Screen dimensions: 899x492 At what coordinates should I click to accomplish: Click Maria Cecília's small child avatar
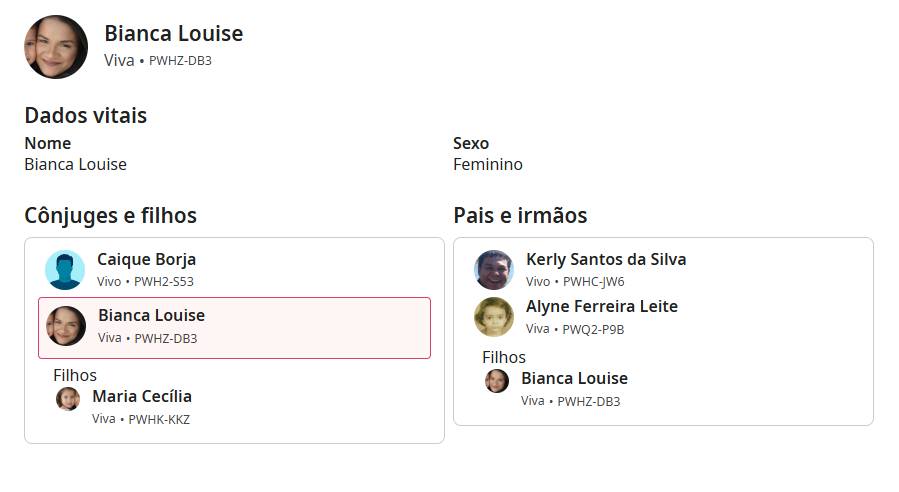(x=68, y=399)
